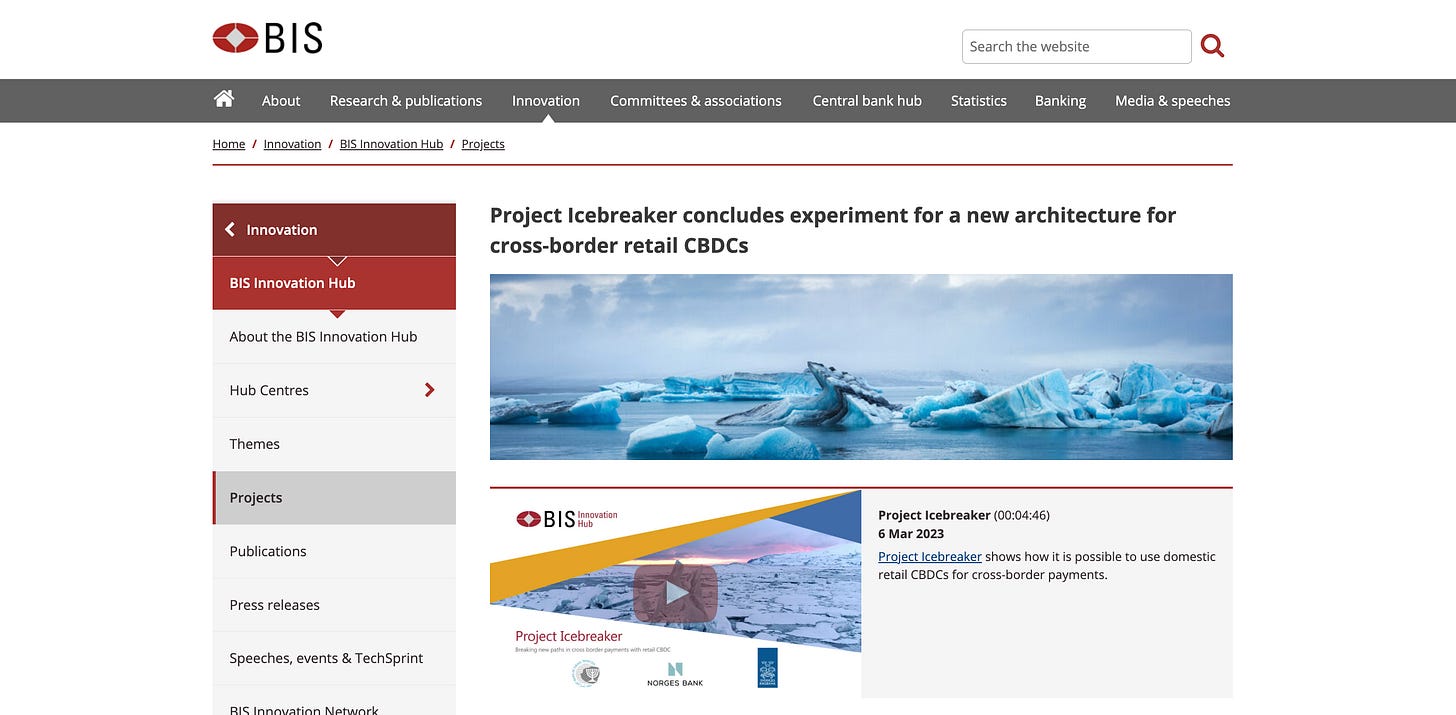Open the Central bank hub menu

tap(867, 101)
